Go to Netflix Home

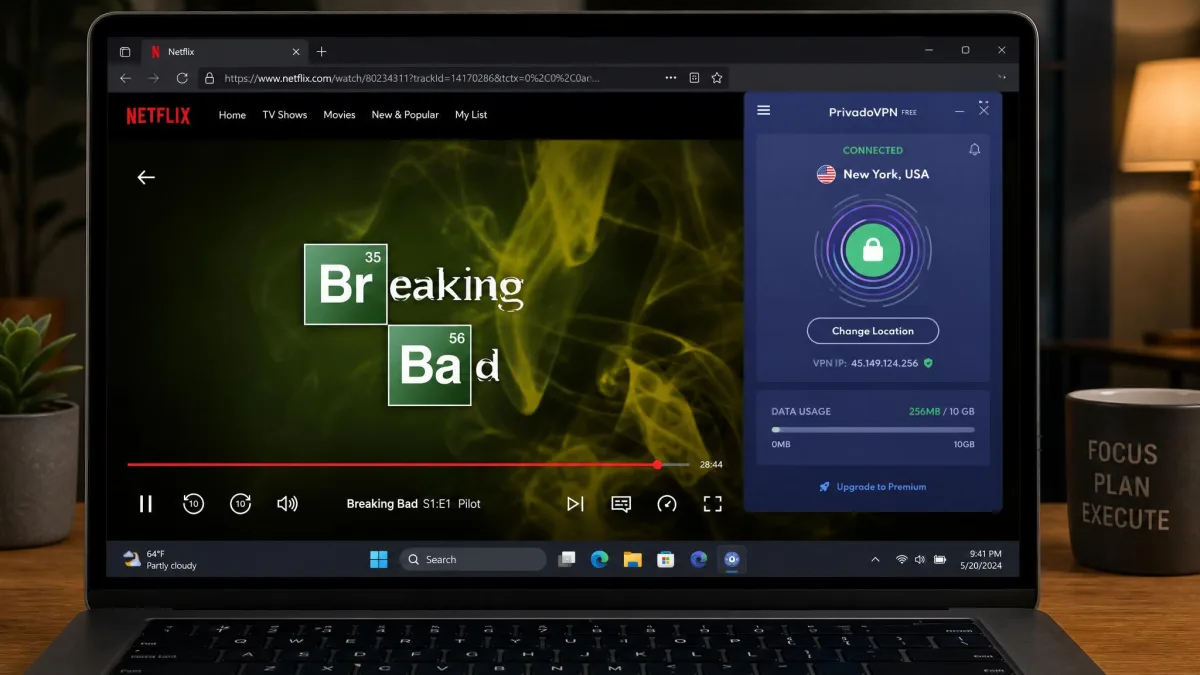(232, 115)
